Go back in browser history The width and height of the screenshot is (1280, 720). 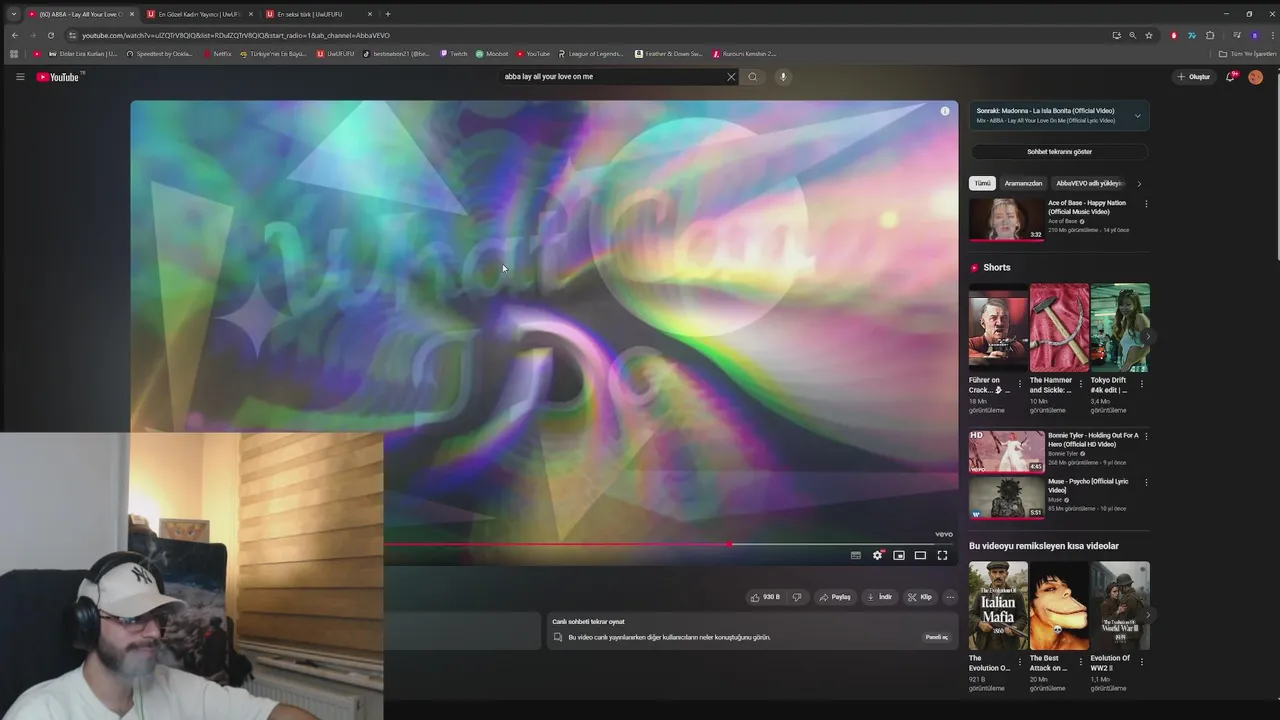[x=14, y=35]
